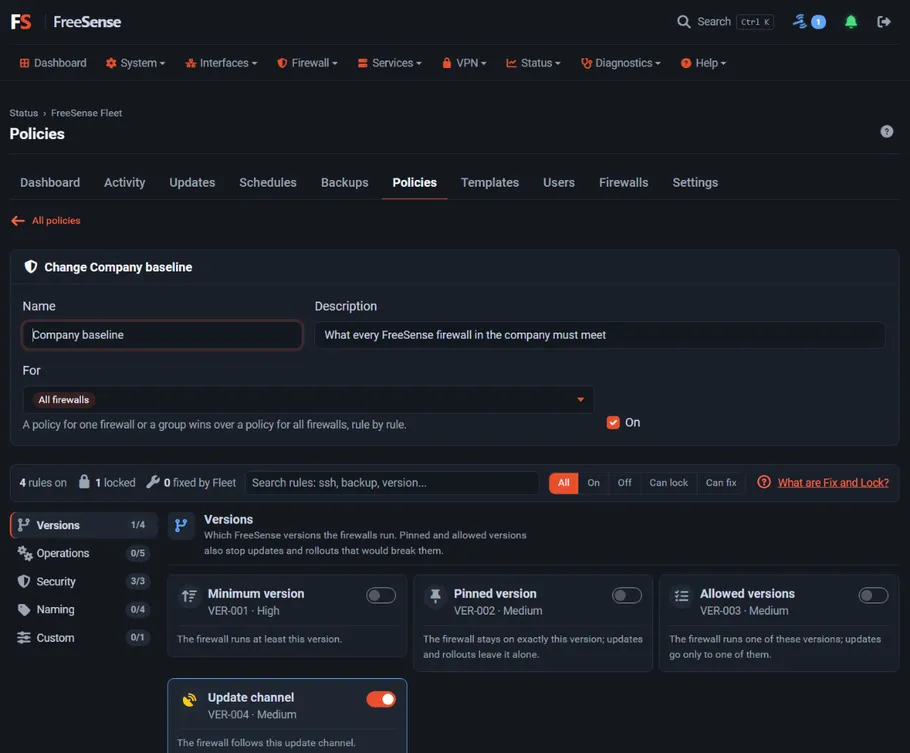The height and width of the screenshot is (753, 910).
Task: Expand the Interfaces menu
Action: pos(221,63)
